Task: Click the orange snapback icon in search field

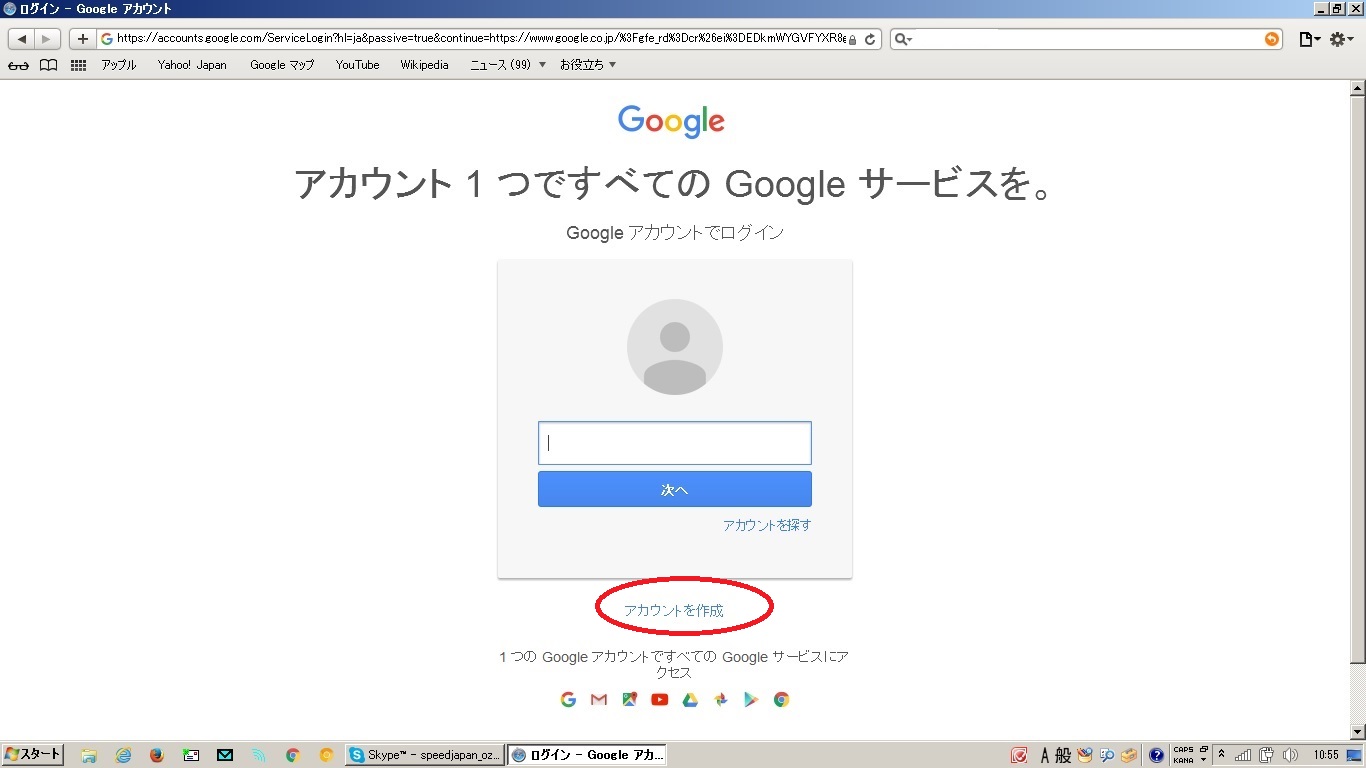Action: coord(1271,39)
